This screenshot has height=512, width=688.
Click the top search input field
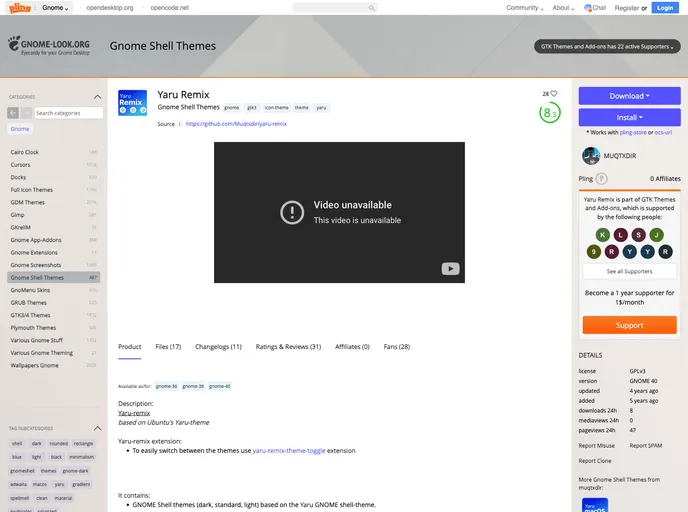(x=335, y=8)
